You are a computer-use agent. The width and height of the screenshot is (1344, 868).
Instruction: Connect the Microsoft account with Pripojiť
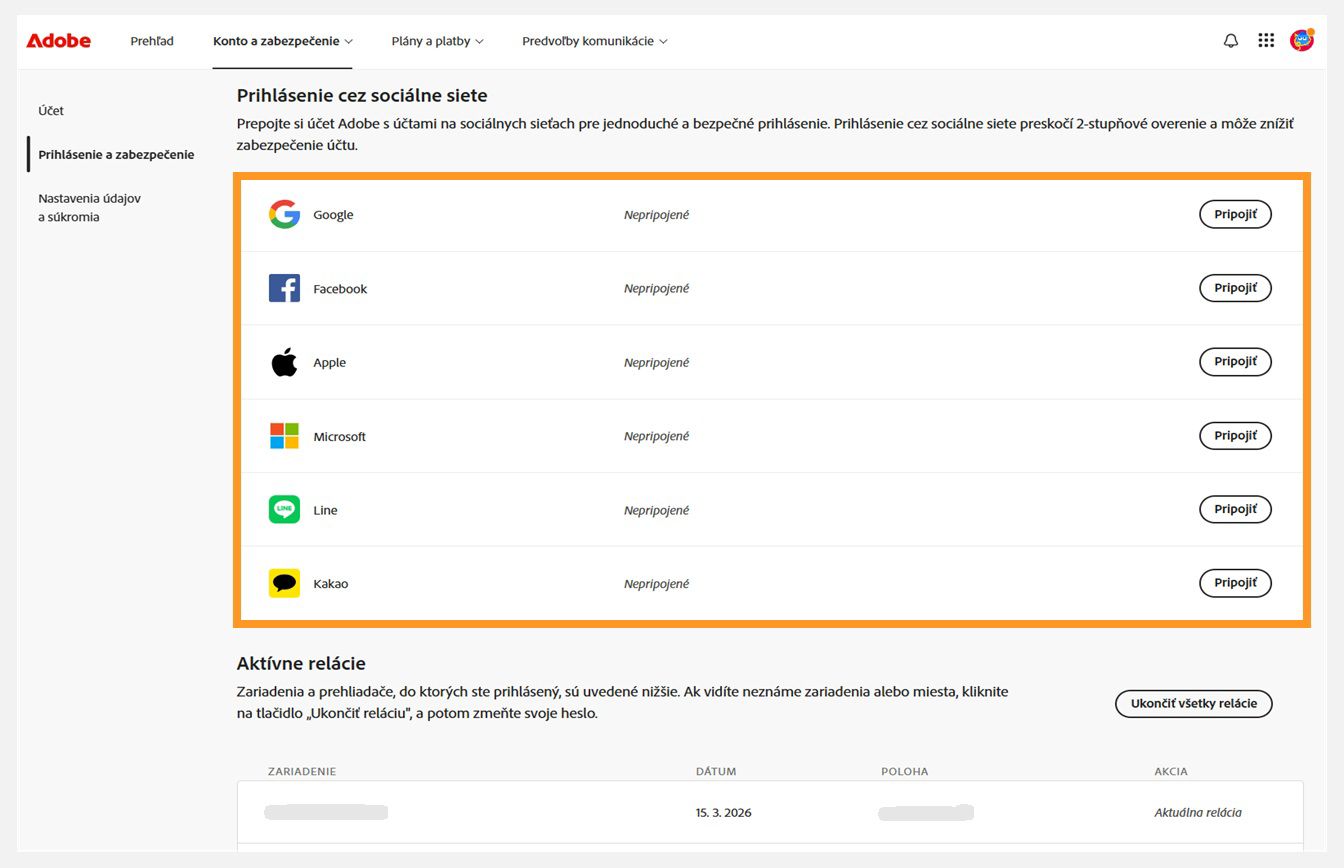(x=1235, y=436)
